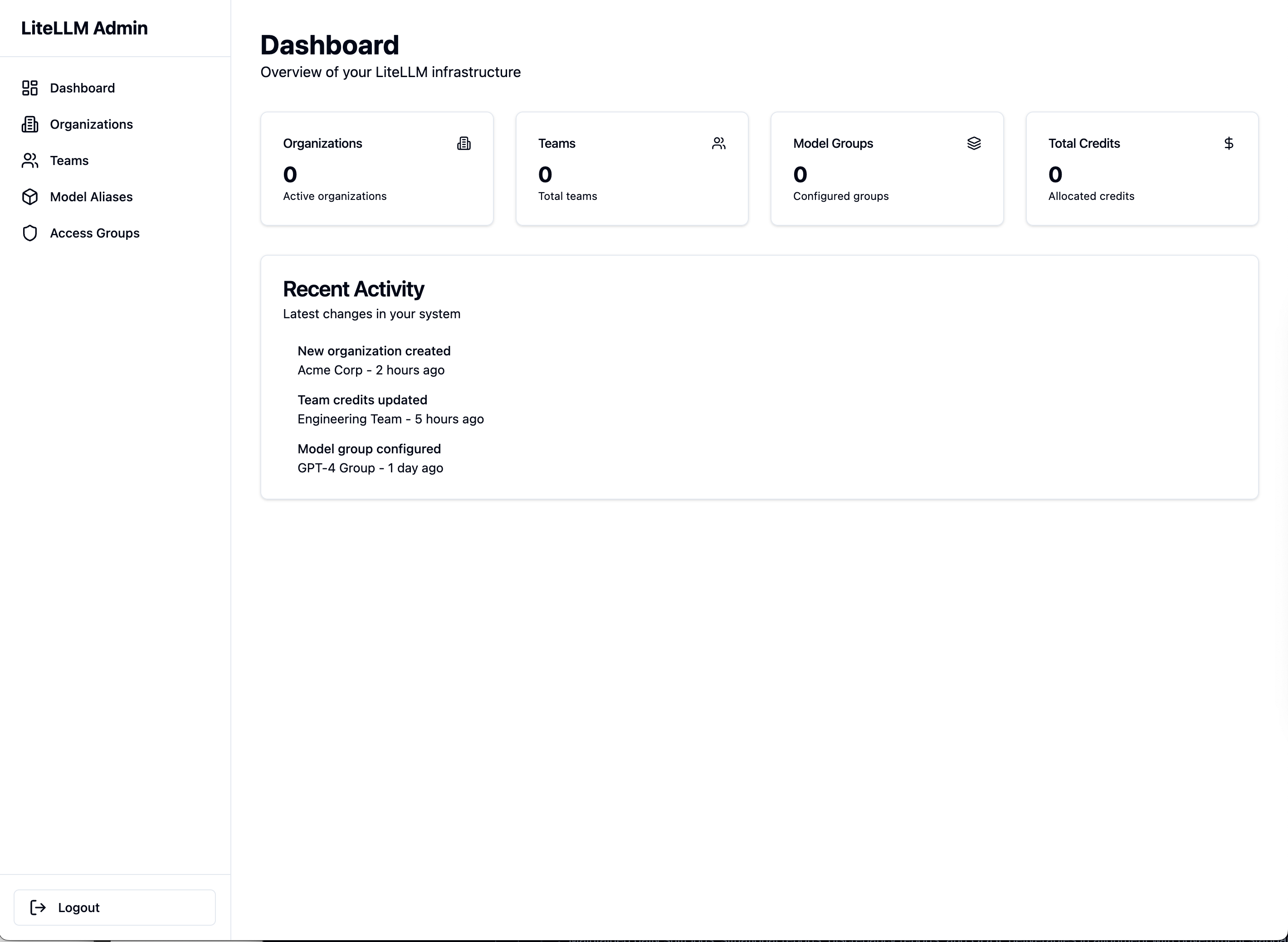
Task: Click the Engineering Team credits update entry
Action: click(x=390, y=409)
